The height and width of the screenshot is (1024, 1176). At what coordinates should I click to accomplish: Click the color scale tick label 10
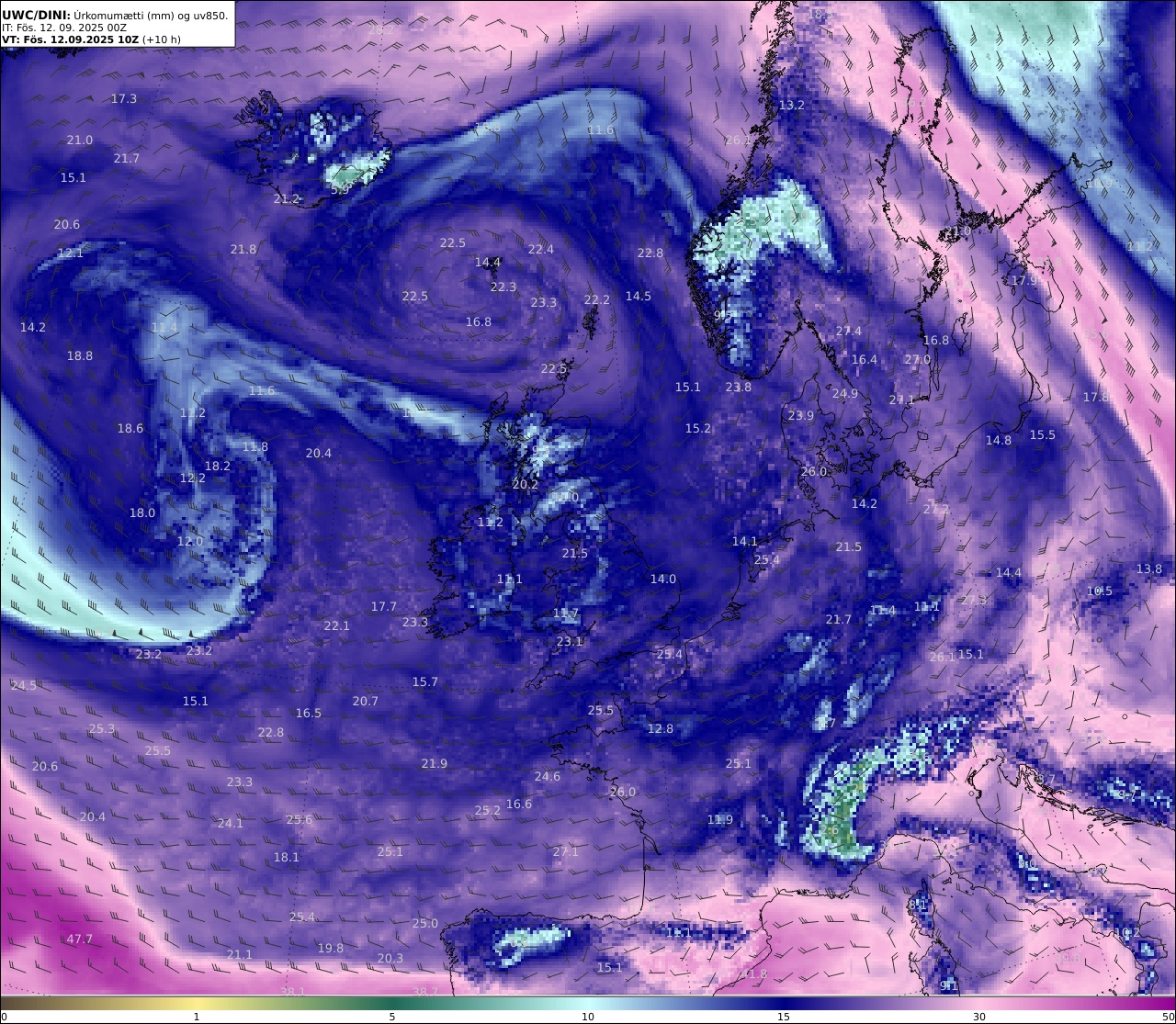[x=588, y=1017]
